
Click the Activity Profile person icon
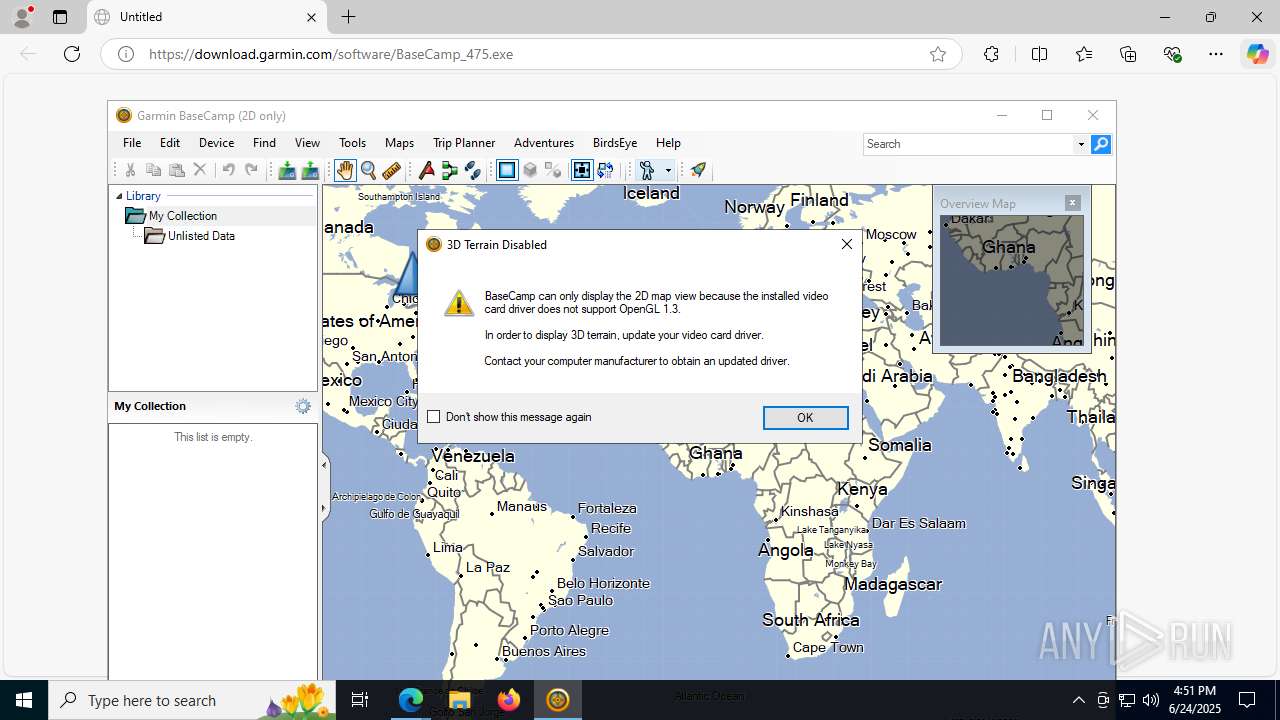[x=647, y=170]
